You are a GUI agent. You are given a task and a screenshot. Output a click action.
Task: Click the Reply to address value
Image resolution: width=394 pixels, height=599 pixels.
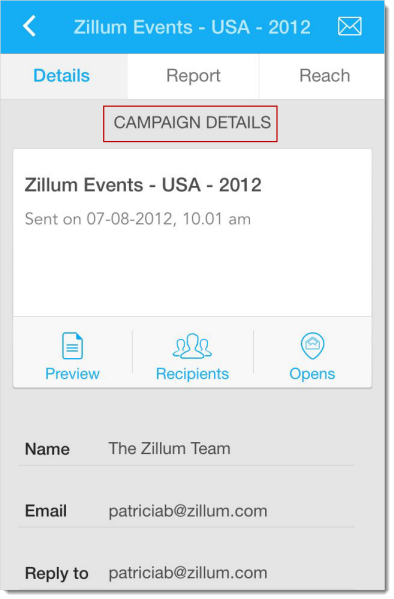[x=188, y=573]
